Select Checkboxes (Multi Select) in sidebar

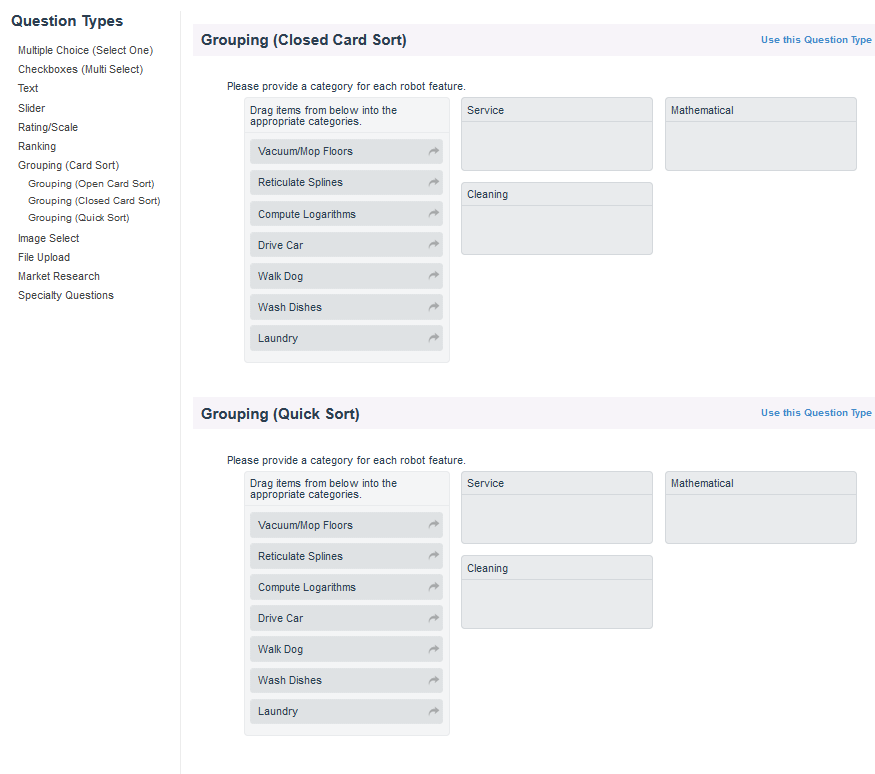(80, 69)
